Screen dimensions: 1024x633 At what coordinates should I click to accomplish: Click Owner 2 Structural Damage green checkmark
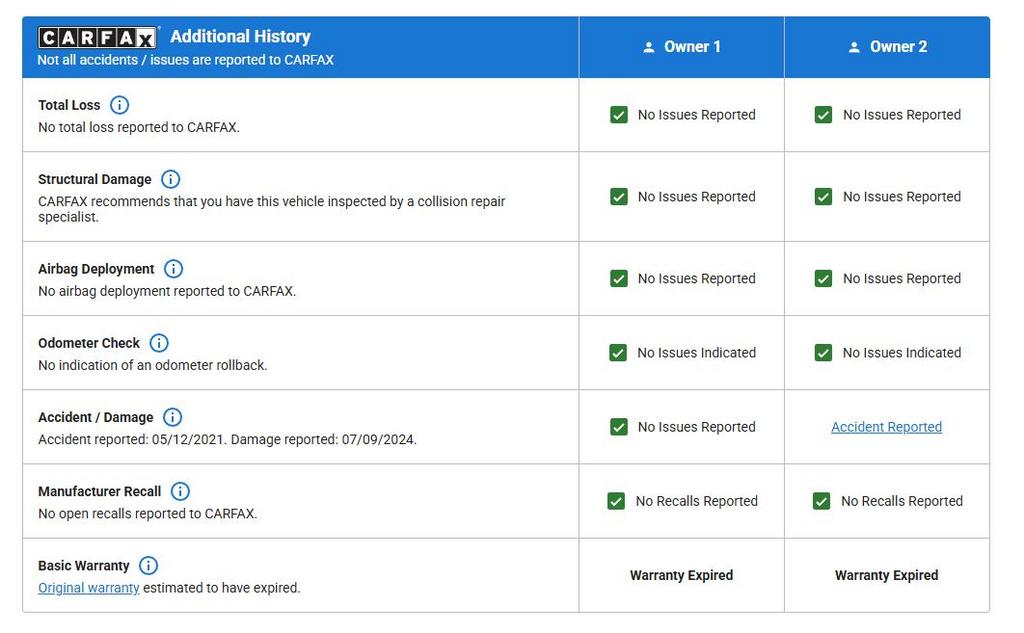pyautogui.click(x=823, y=197)
